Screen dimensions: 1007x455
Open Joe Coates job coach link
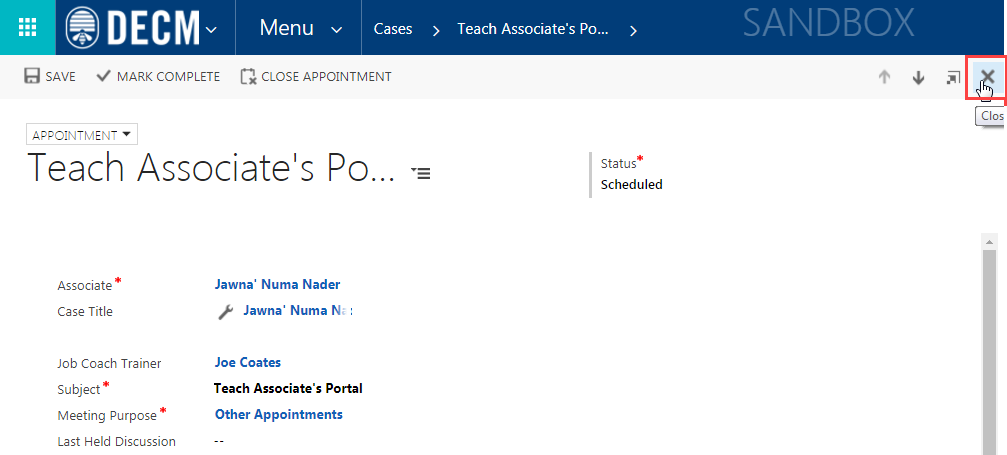(x=248, y=362)
